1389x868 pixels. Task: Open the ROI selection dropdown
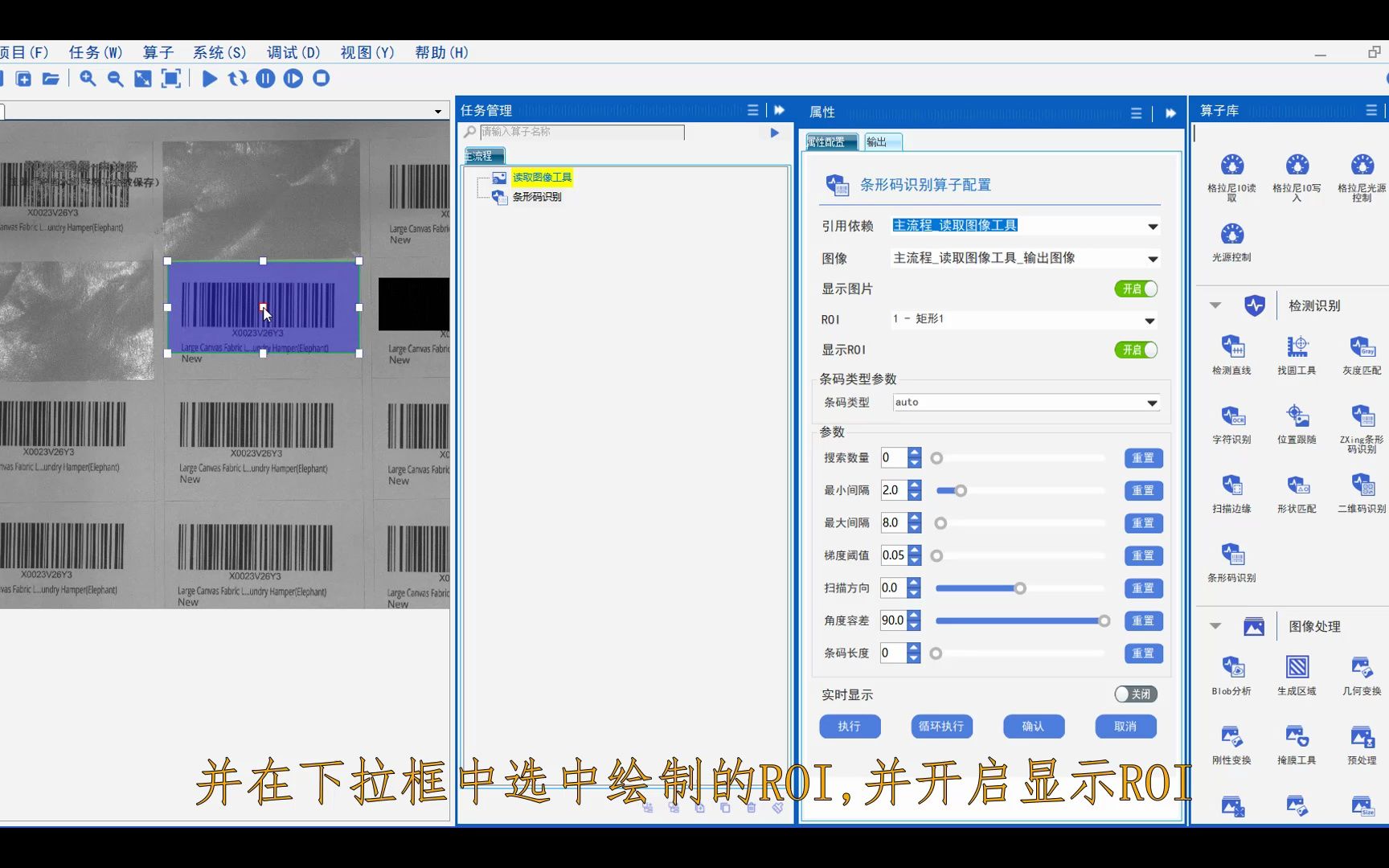click(x=1150, y=321)
